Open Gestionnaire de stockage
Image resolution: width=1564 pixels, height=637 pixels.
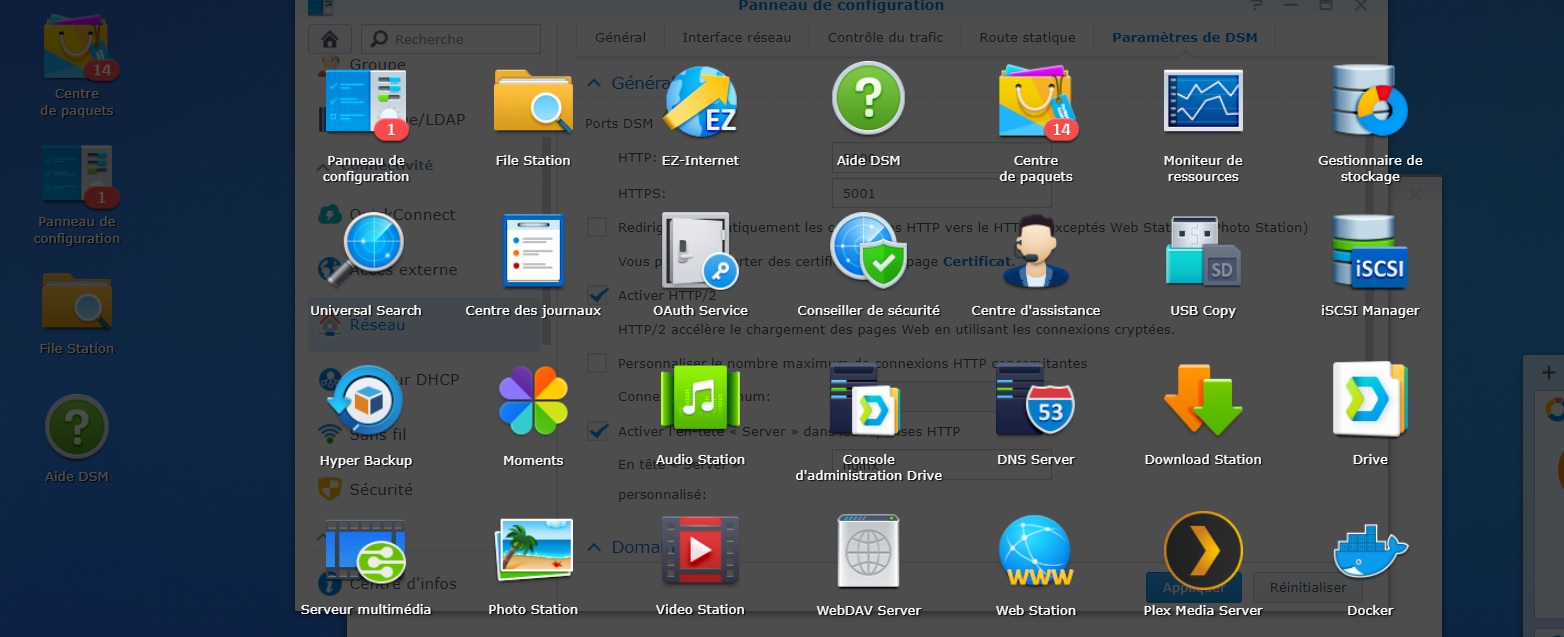point(1369,103)
